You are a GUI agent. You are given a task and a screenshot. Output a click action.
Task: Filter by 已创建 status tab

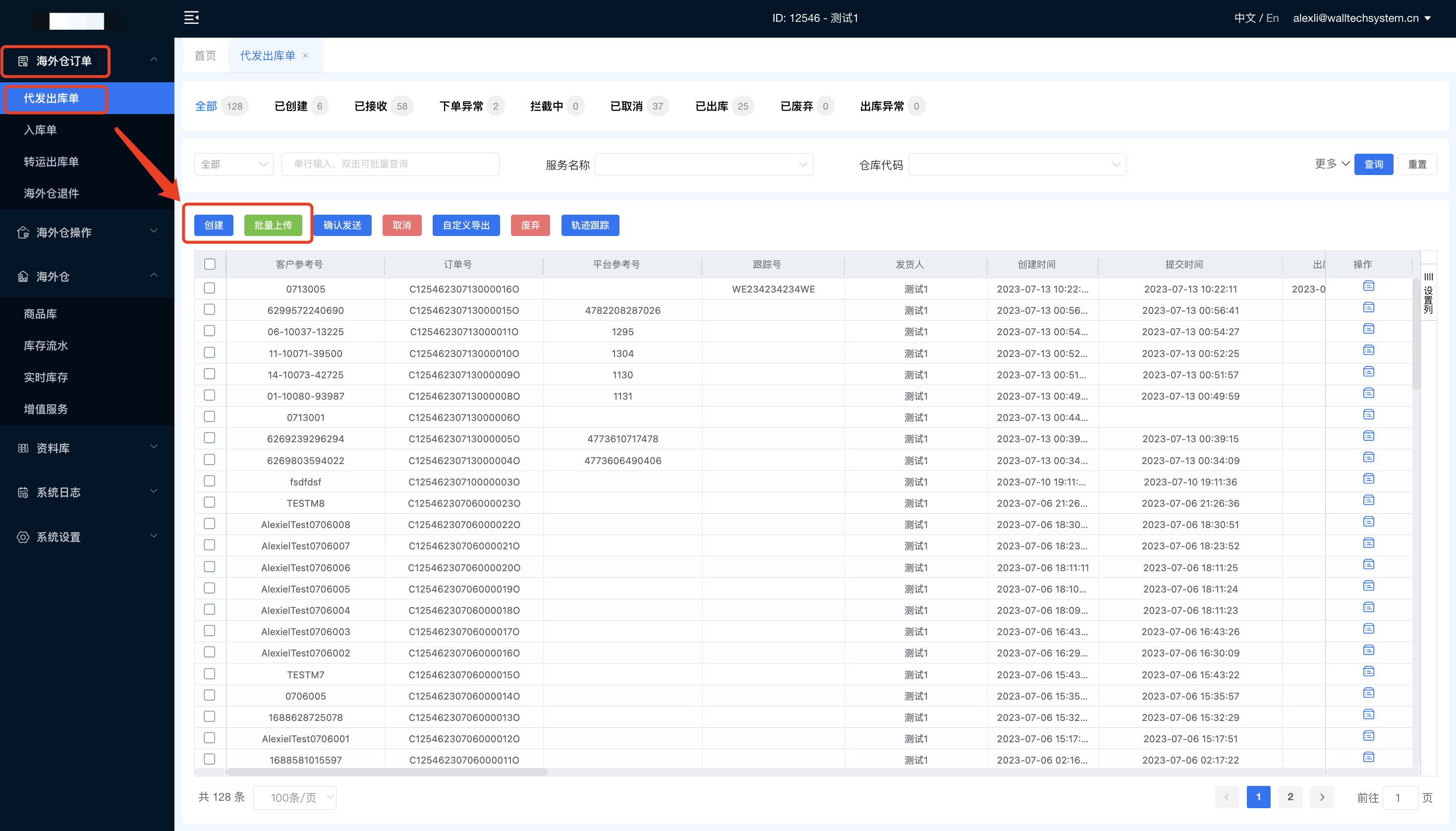(301, 106)
